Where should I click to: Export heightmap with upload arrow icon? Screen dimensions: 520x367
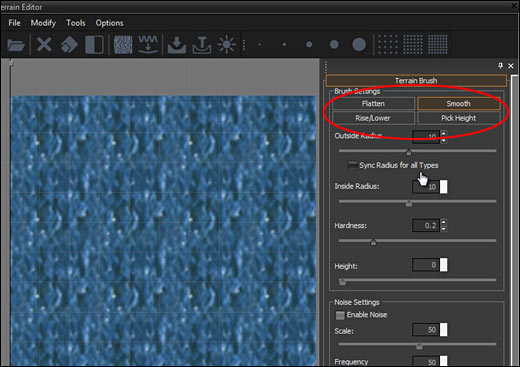(202, 45)
